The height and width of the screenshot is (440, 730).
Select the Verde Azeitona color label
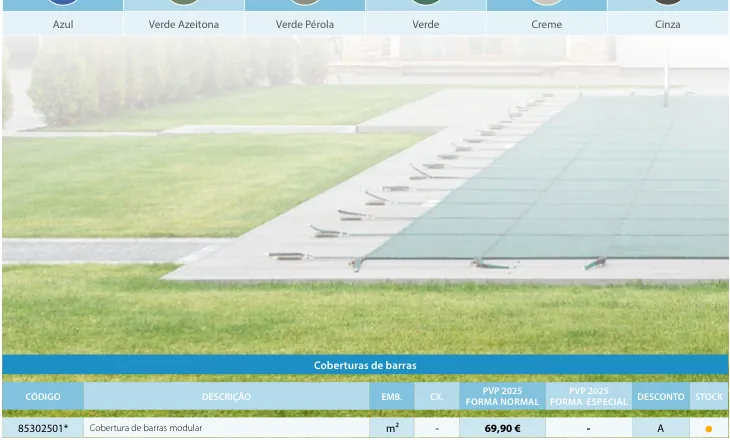[183, 24]
